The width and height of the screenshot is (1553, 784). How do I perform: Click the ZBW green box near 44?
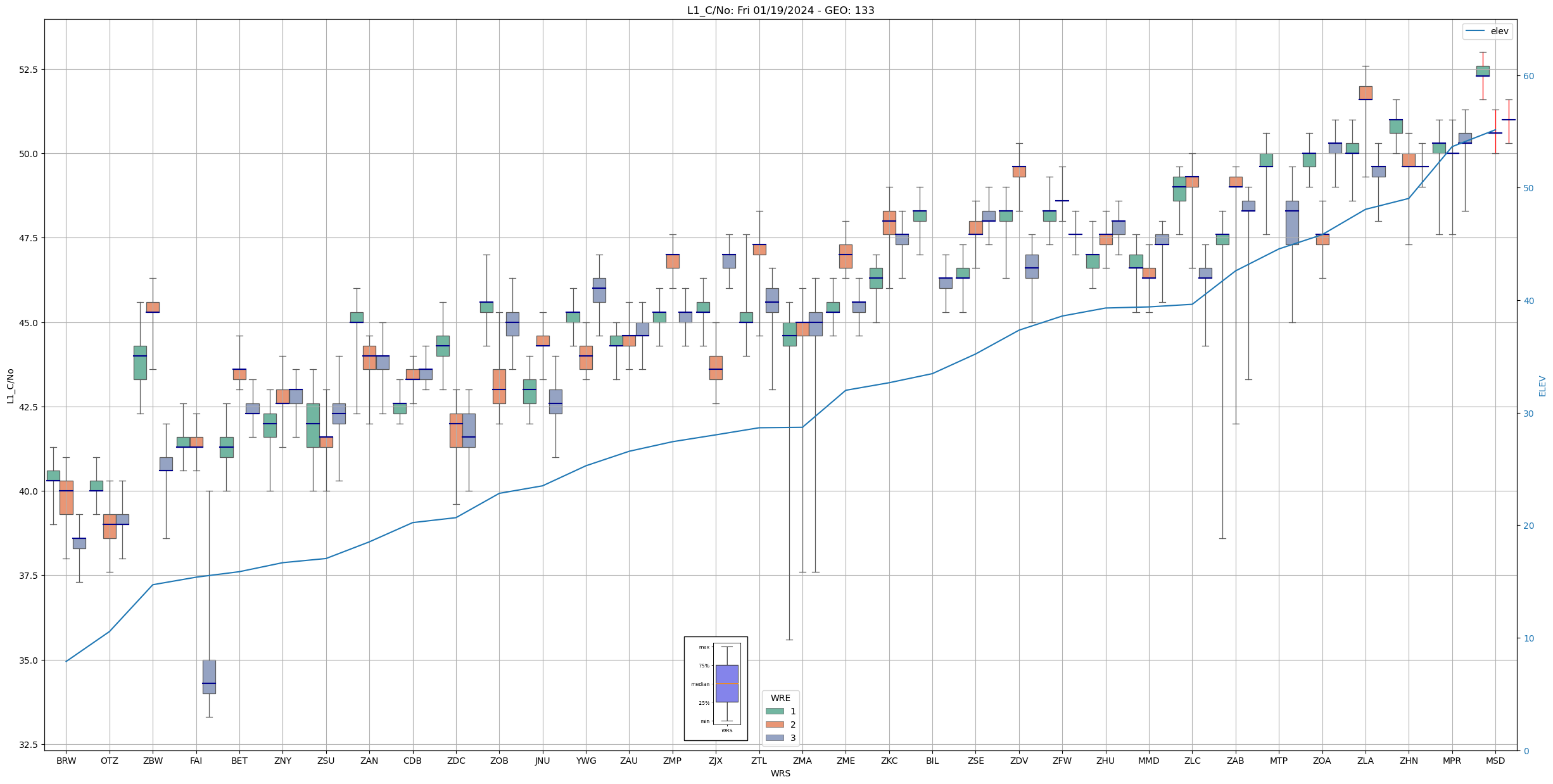click(140, 362)
